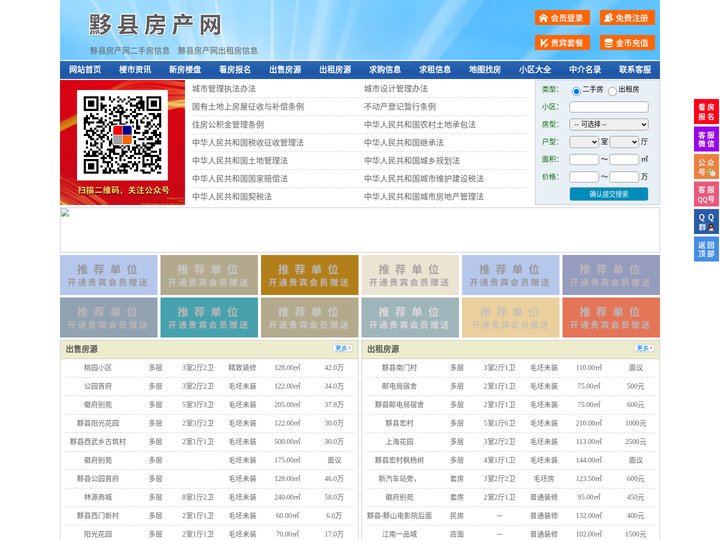This screenshot has height=540, width=720.
Task: Open the 客服QQ号 floating side icon
Action: click(706, 194)
